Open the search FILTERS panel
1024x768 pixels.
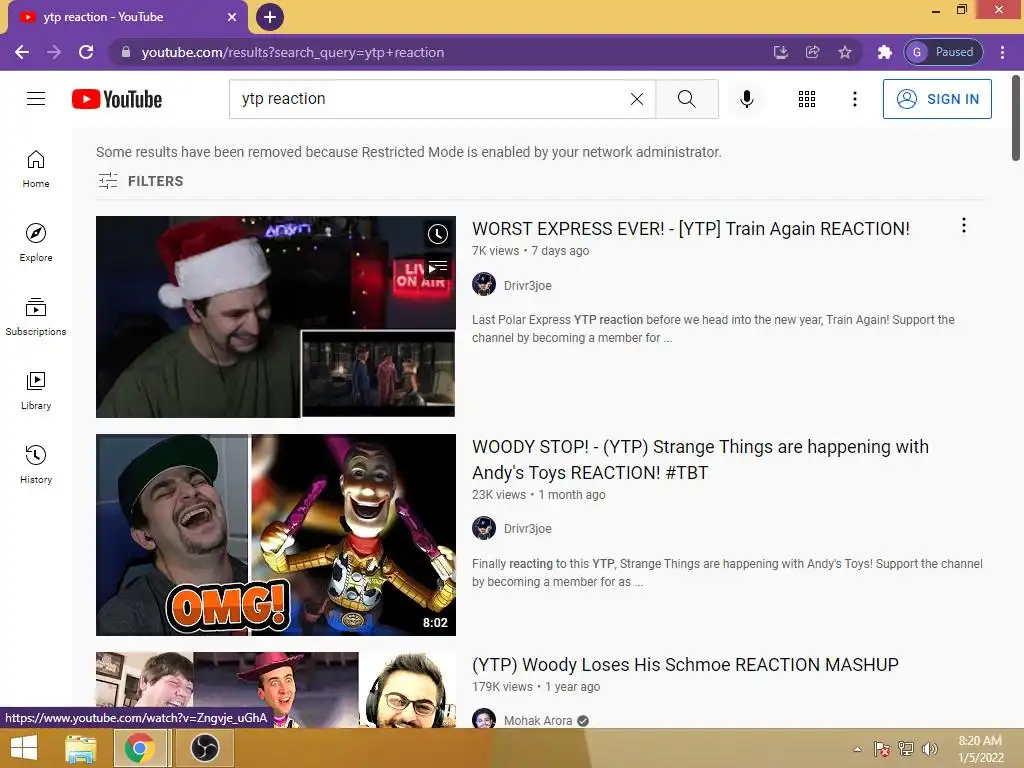(140, 181)
